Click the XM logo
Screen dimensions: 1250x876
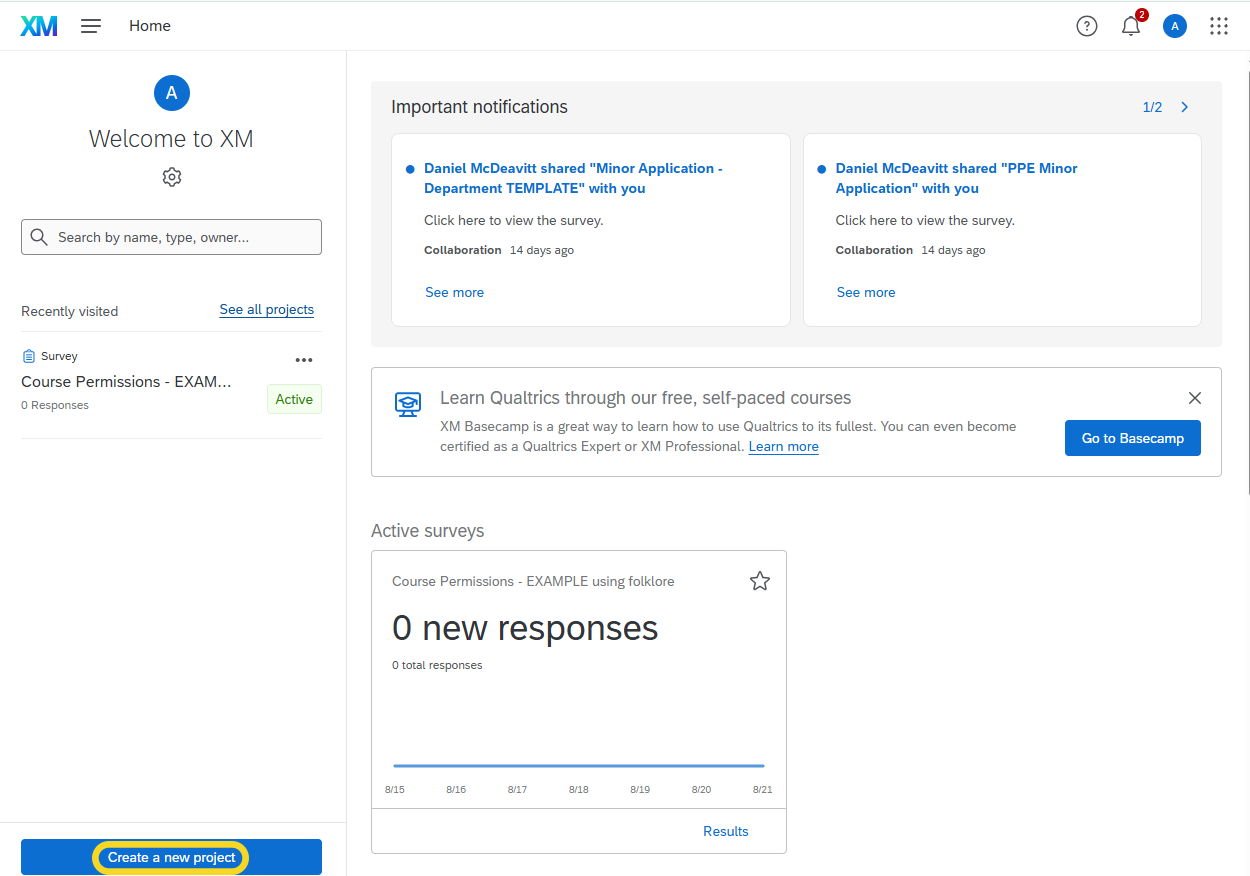39,26
